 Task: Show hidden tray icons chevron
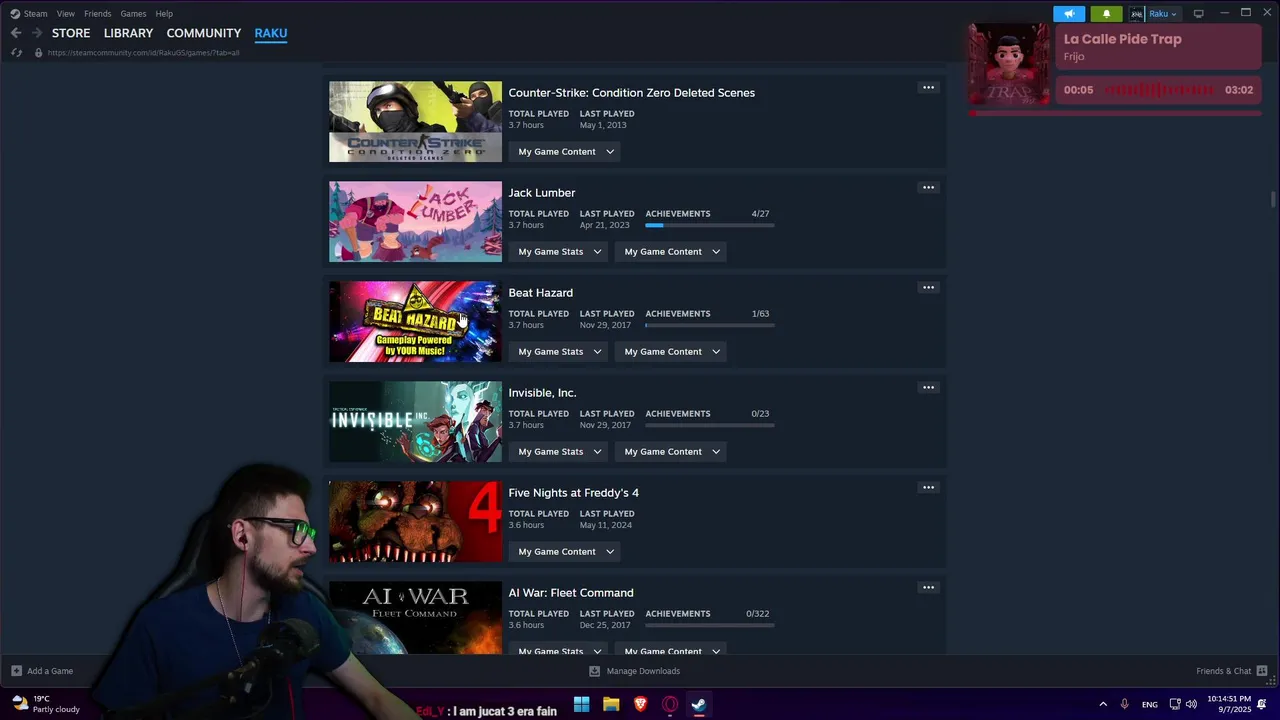click(1103, 704)
